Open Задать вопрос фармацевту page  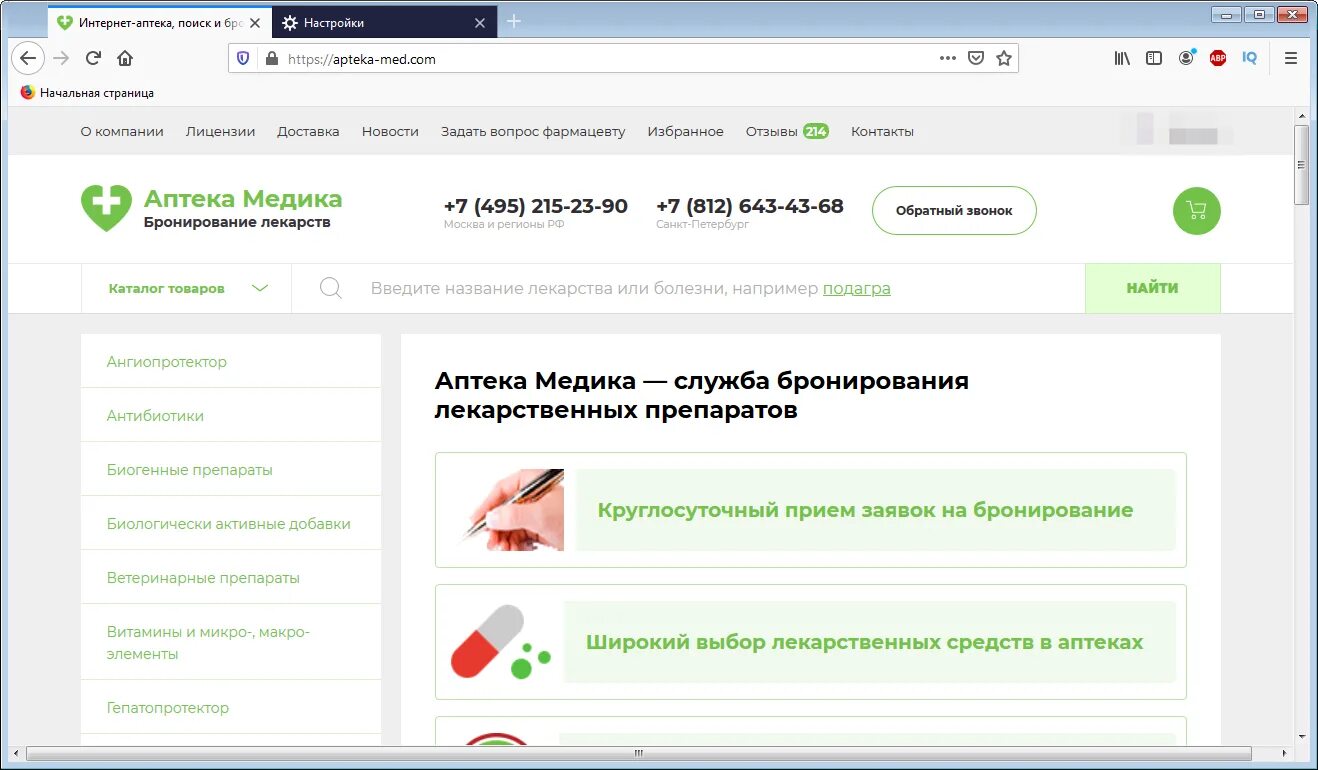pos(533,131)
